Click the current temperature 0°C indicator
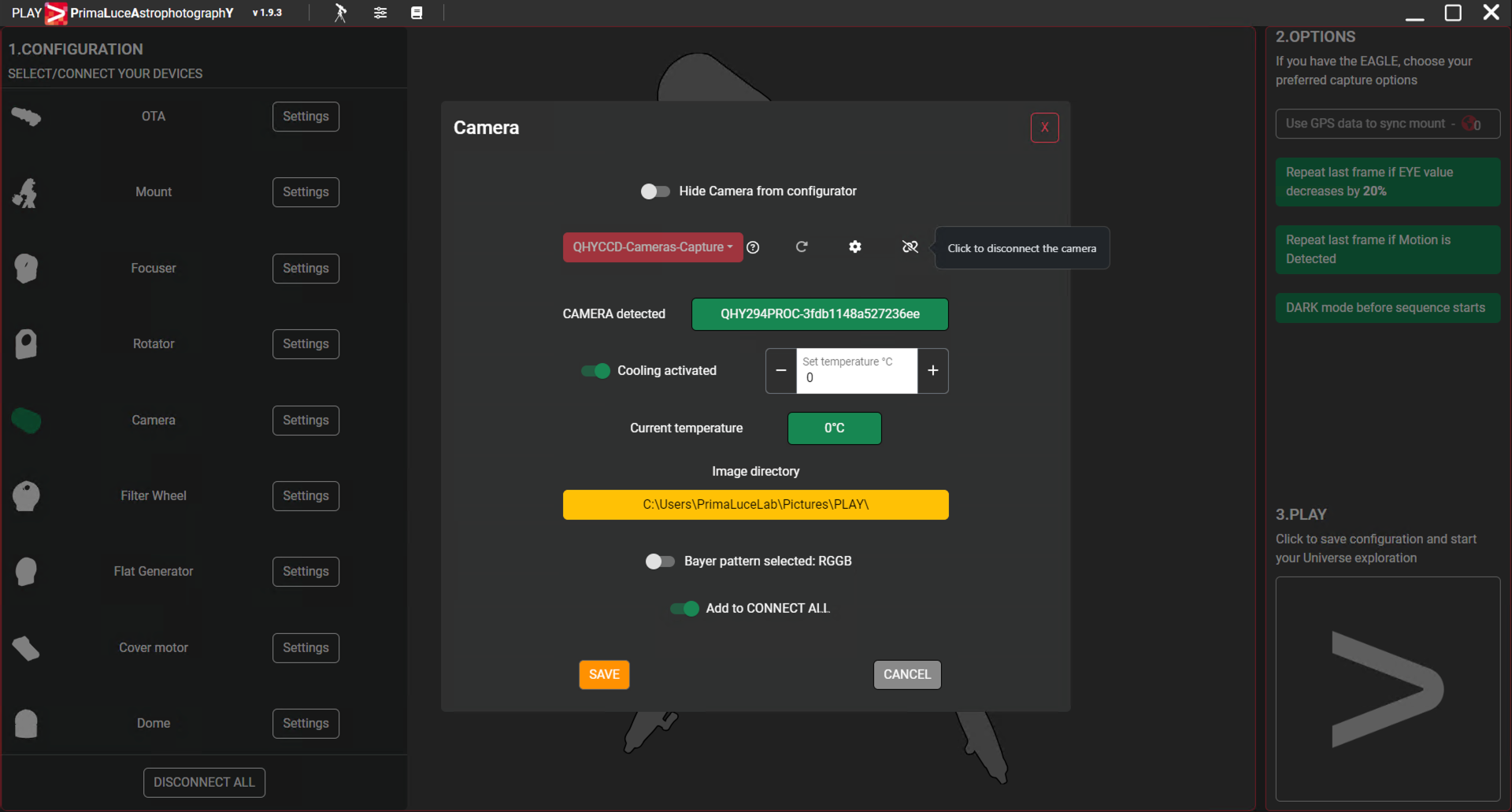The height and width of the screenshot is (812, 1512). click(x=835, y=428)
